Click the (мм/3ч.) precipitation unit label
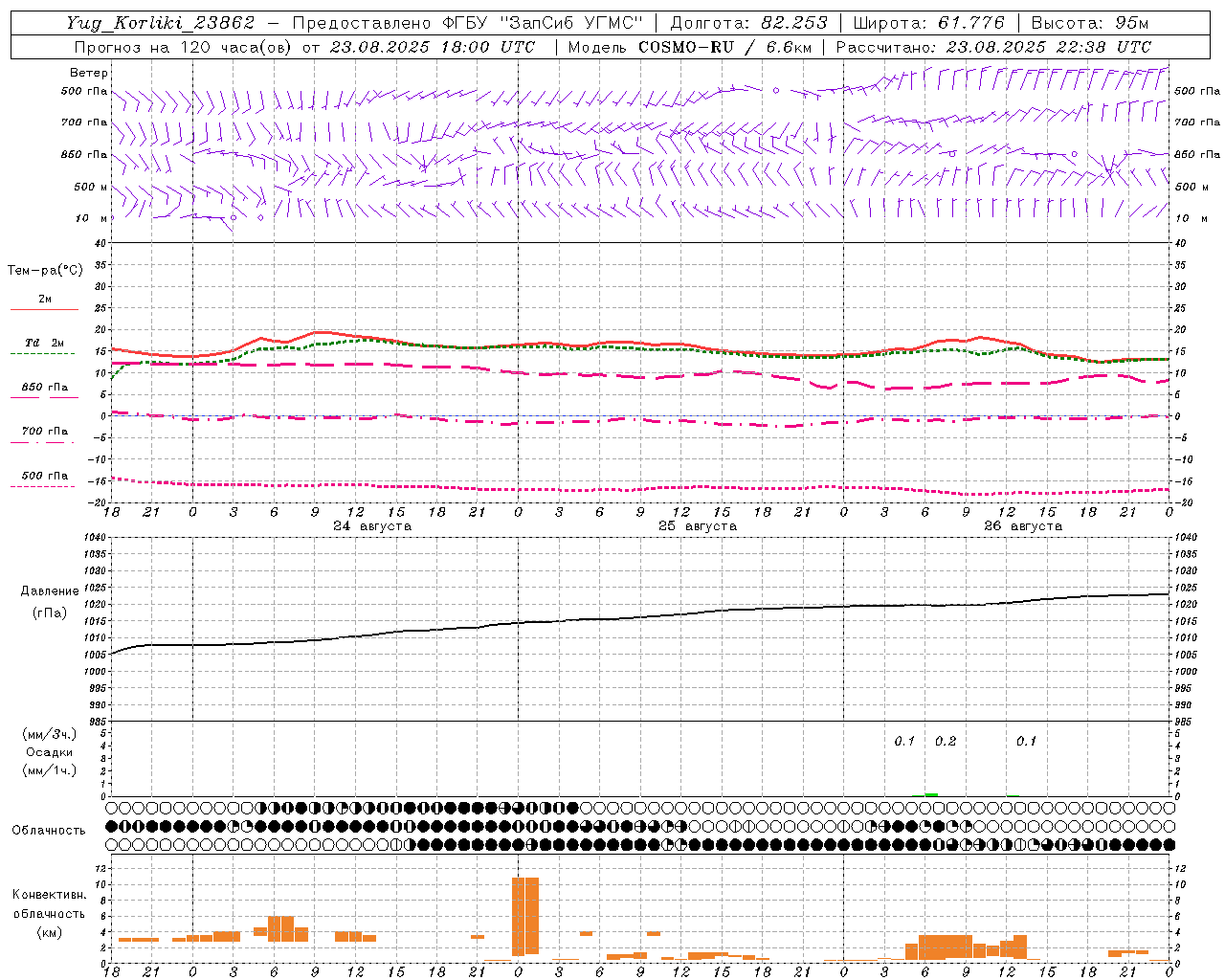 pyautogui.click(x=49, y=734)
